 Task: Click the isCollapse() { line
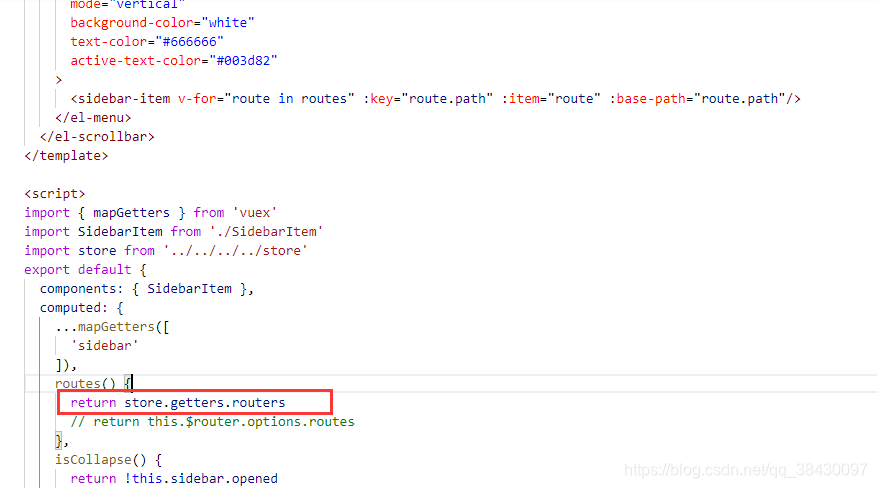109,460
